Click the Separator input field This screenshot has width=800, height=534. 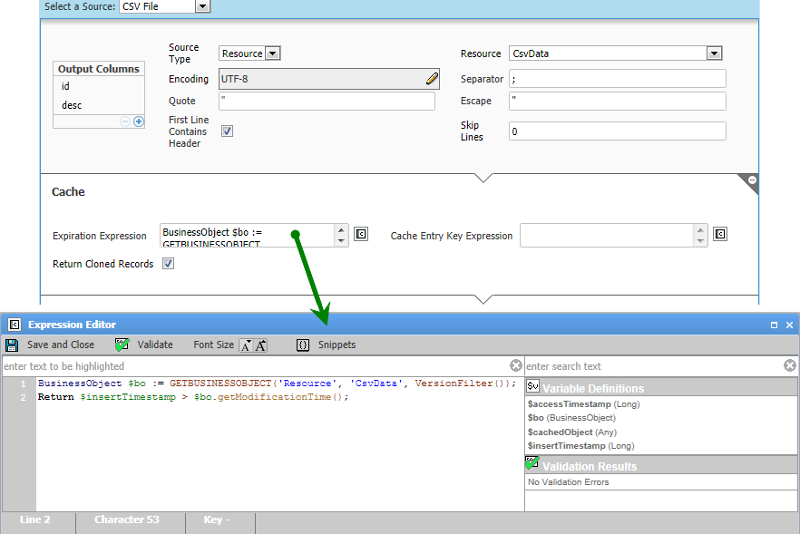coord(617,79)
